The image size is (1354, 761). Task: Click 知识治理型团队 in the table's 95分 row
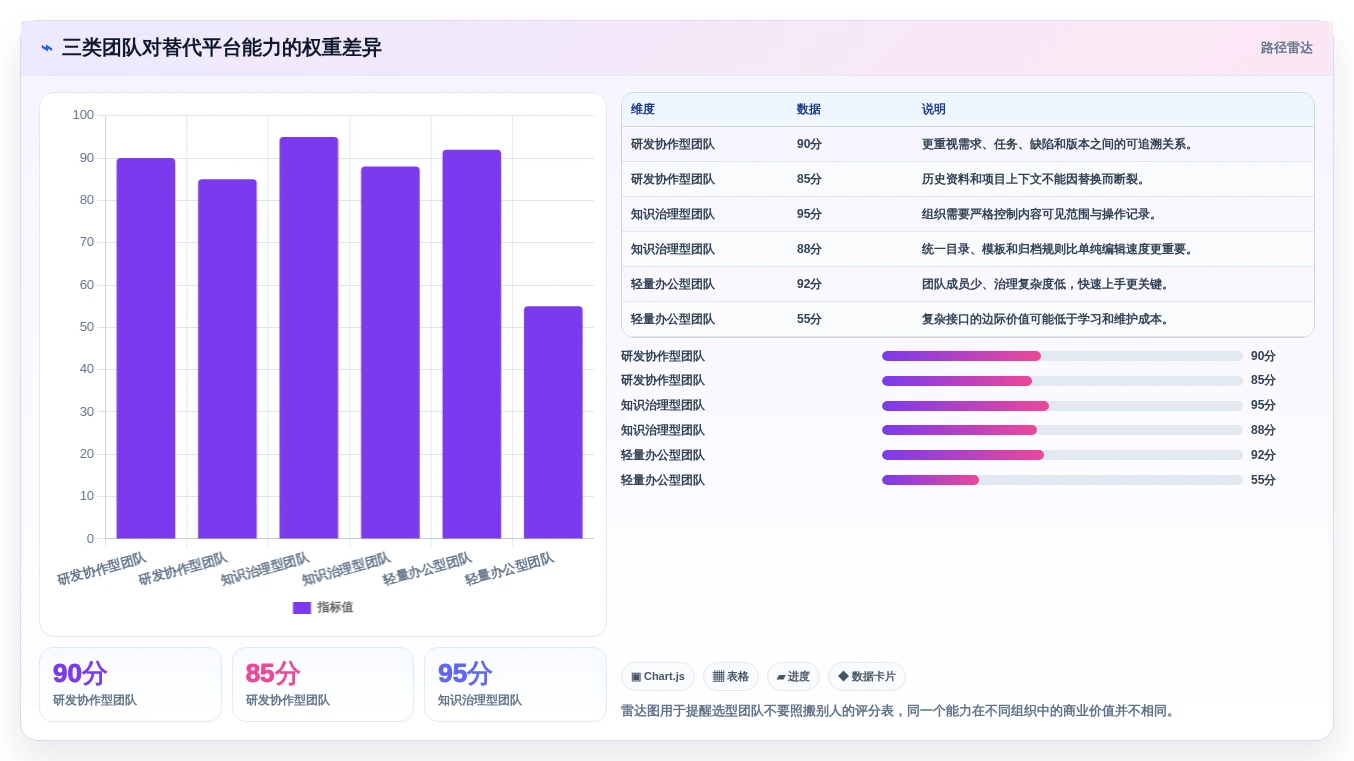(x=673, y=215)
